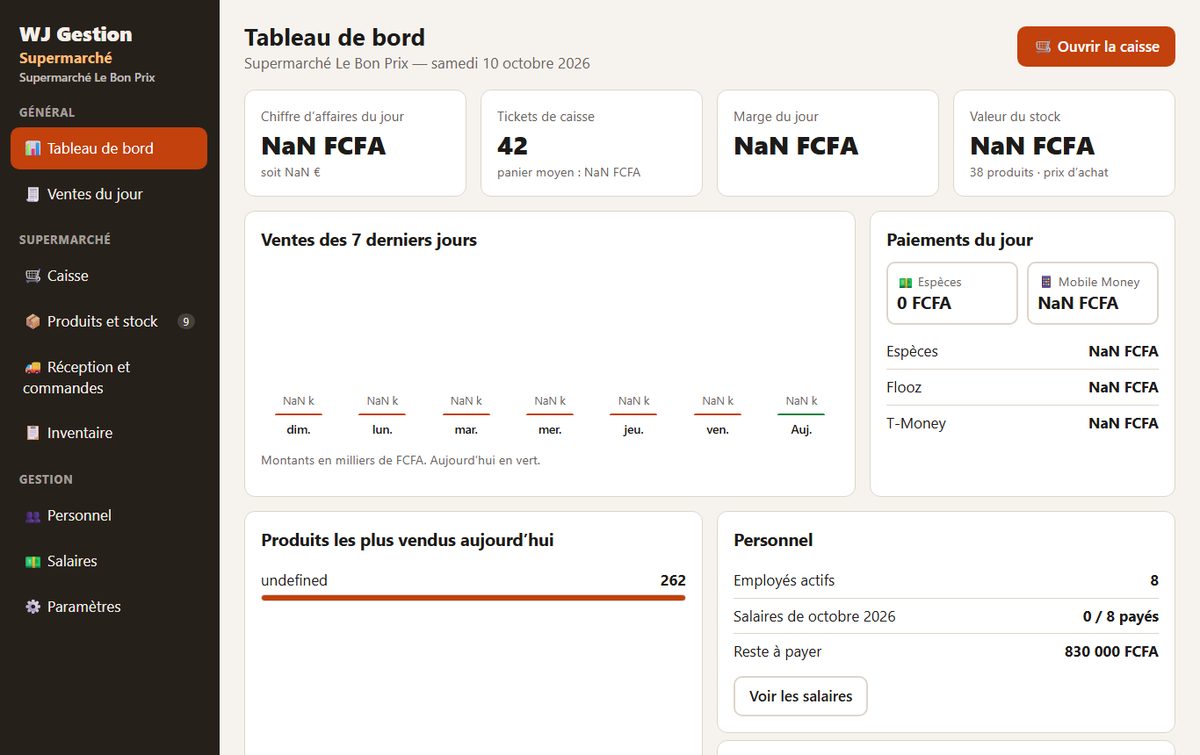
Task: Click the Caisse cart icon in sidebar
Action: (x=33, y=275)
